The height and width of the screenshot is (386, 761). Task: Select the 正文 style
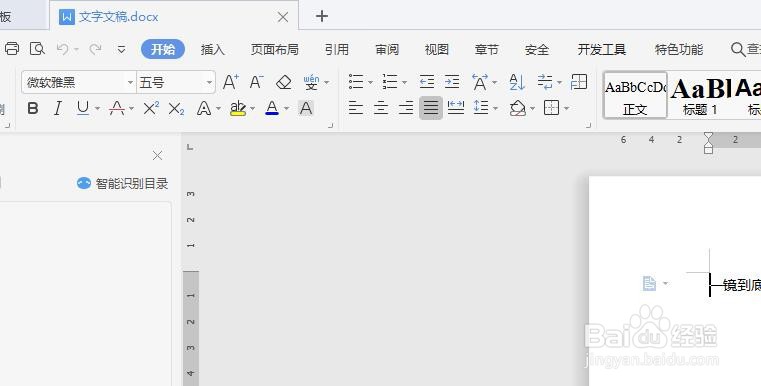click(x=635, y=95)
